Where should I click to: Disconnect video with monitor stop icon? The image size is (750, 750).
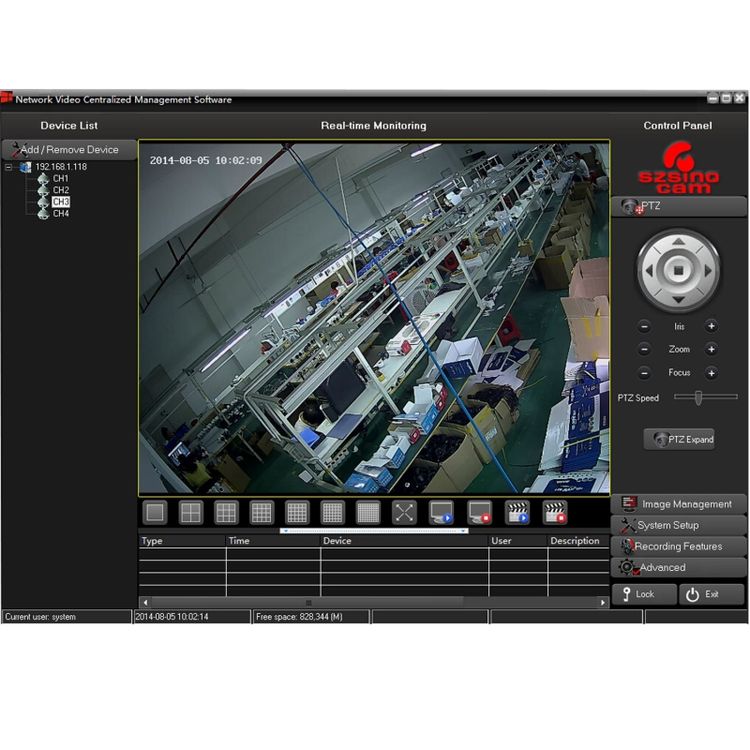479,512
